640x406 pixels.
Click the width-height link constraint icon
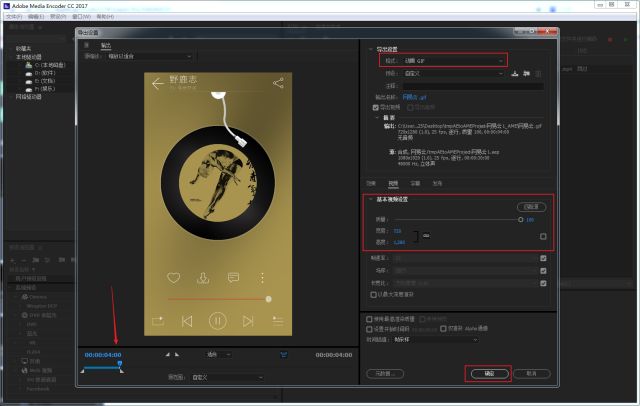(426, 236)
